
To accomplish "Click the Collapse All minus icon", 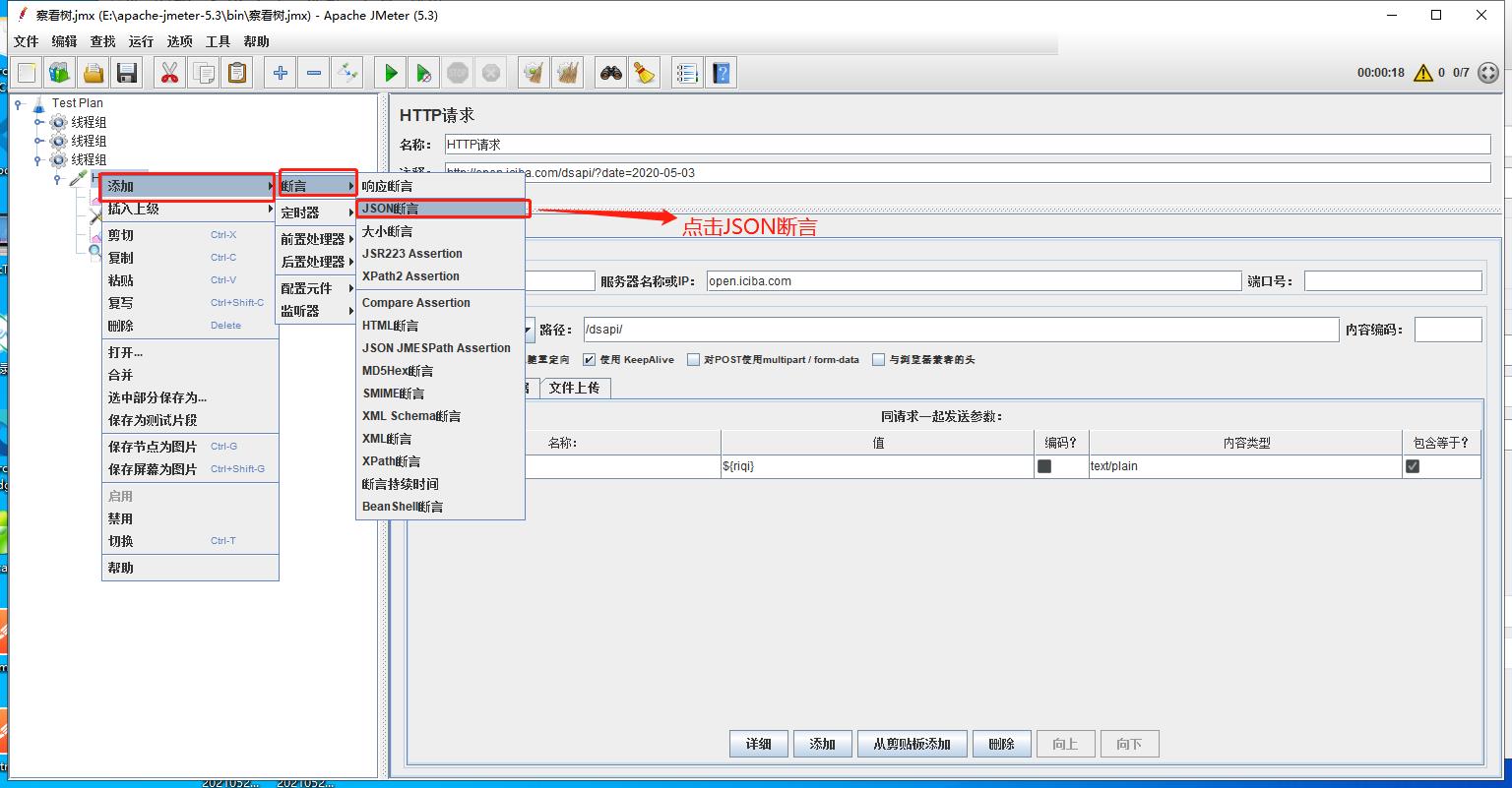I will 314,73.
